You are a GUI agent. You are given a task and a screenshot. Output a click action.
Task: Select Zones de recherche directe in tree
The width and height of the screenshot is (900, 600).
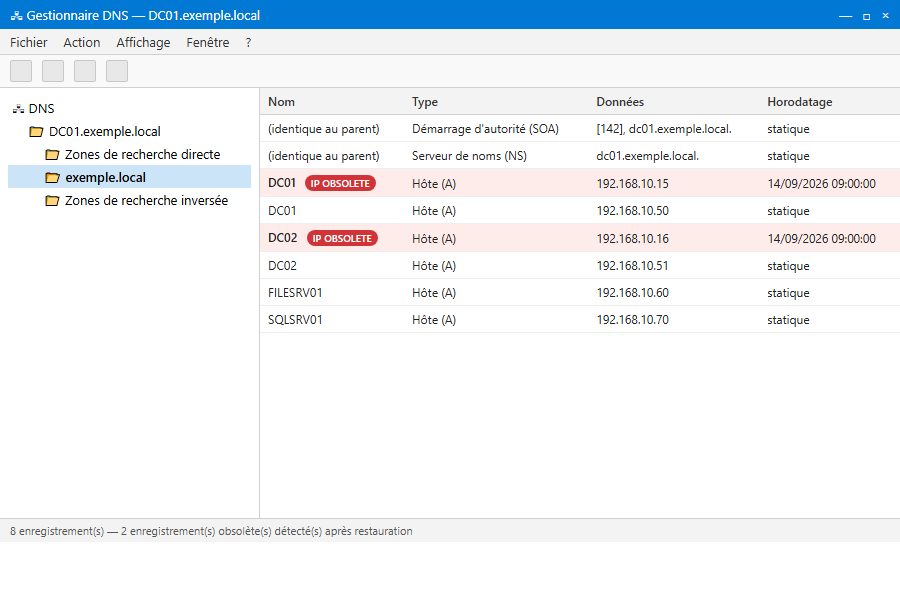click(x=142, y=154)
